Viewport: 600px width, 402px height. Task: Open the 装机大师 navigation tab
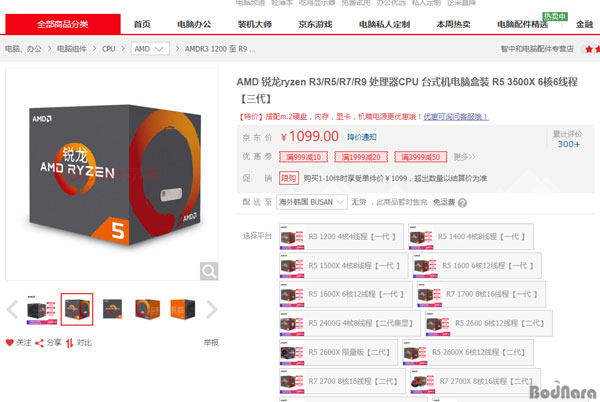point(255,24)
